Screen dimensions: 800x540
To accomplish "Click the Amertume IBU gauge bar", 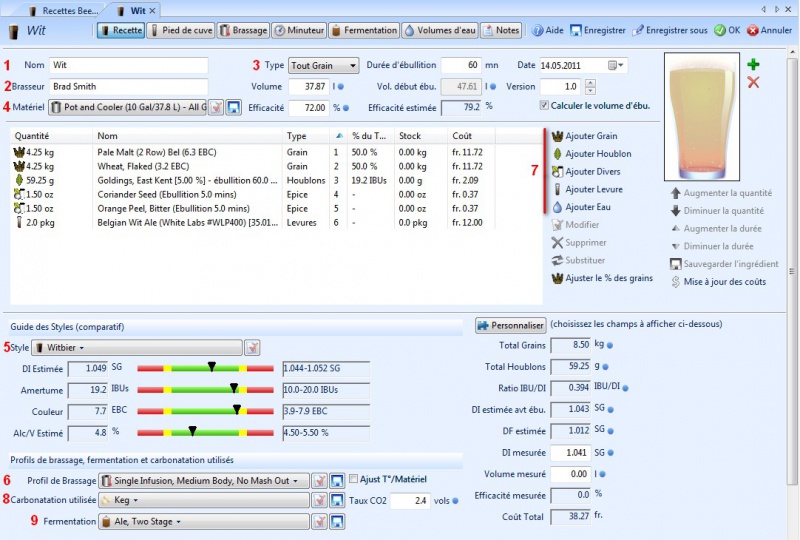I will point(205,390).
